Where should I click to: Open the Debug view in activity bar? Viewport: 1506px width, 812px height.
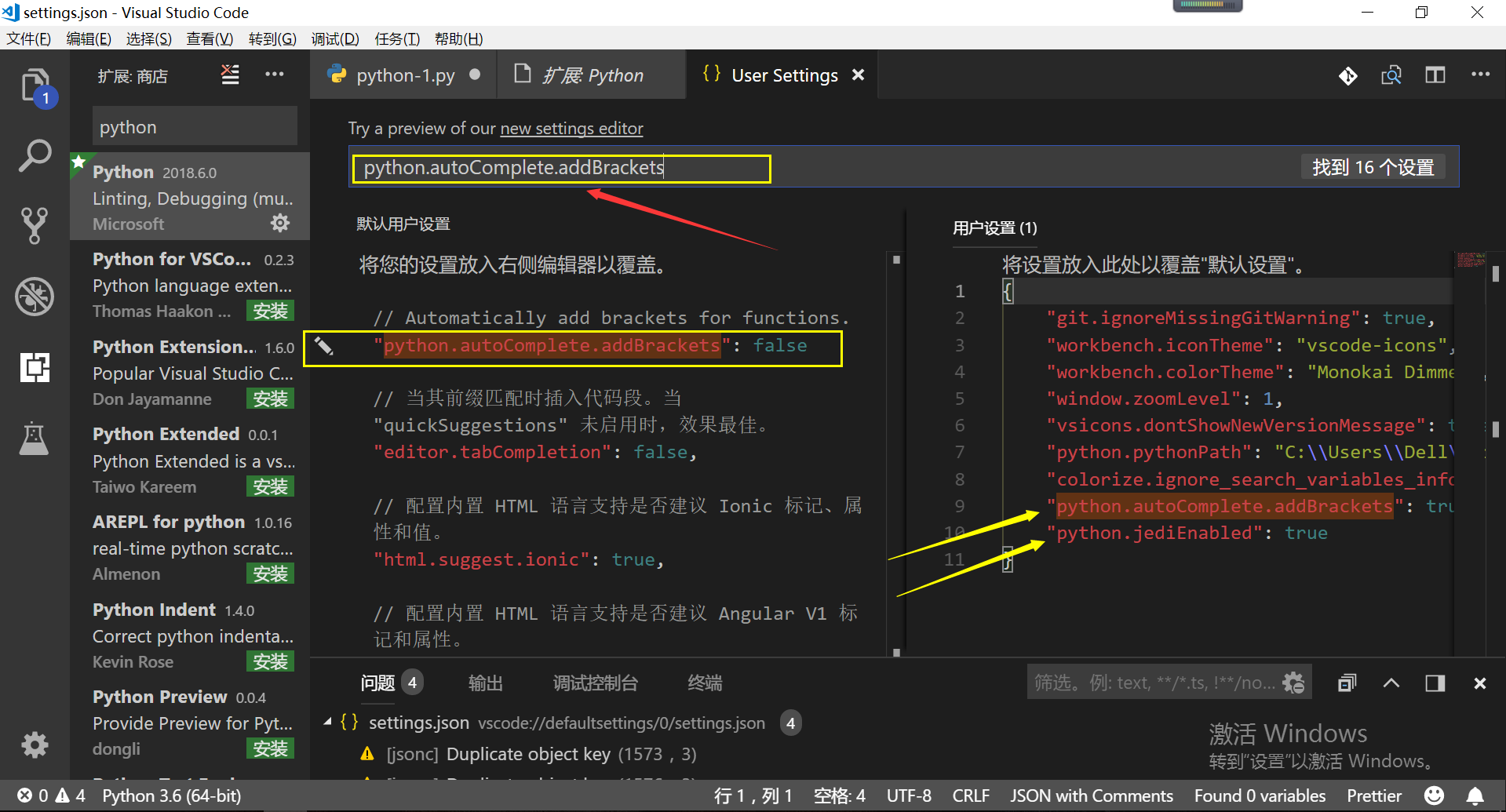point(35,297)
